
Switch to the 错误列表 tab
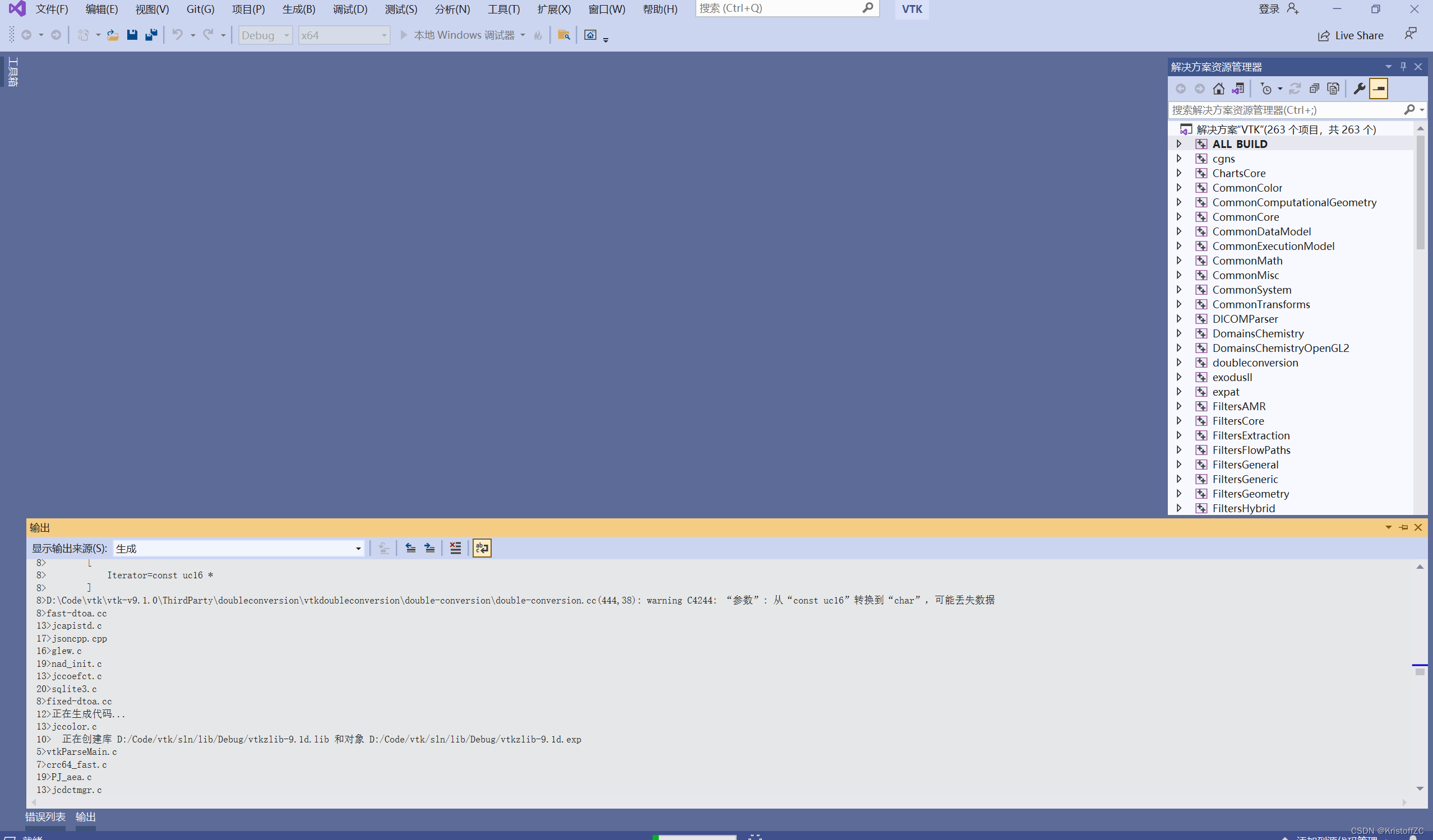pos(45,816)
